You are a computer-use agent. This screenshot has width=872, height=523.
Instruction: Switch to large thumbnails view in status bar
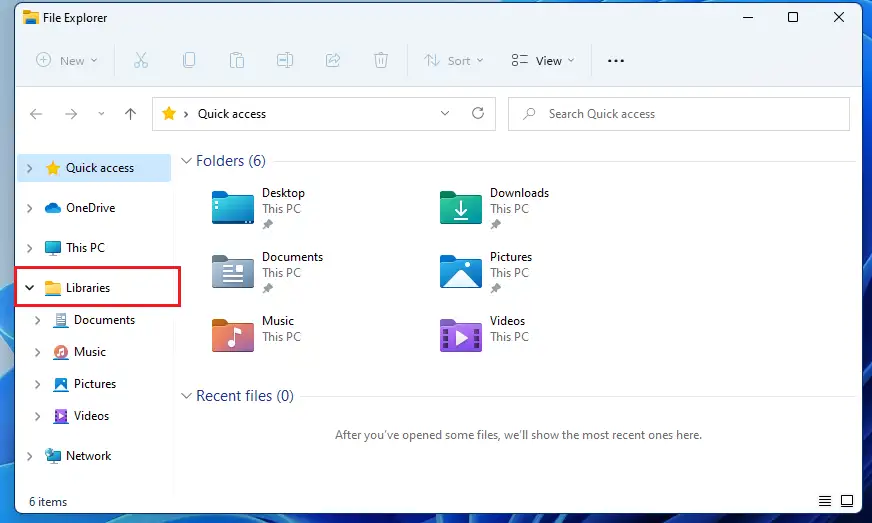coord(847,501)
